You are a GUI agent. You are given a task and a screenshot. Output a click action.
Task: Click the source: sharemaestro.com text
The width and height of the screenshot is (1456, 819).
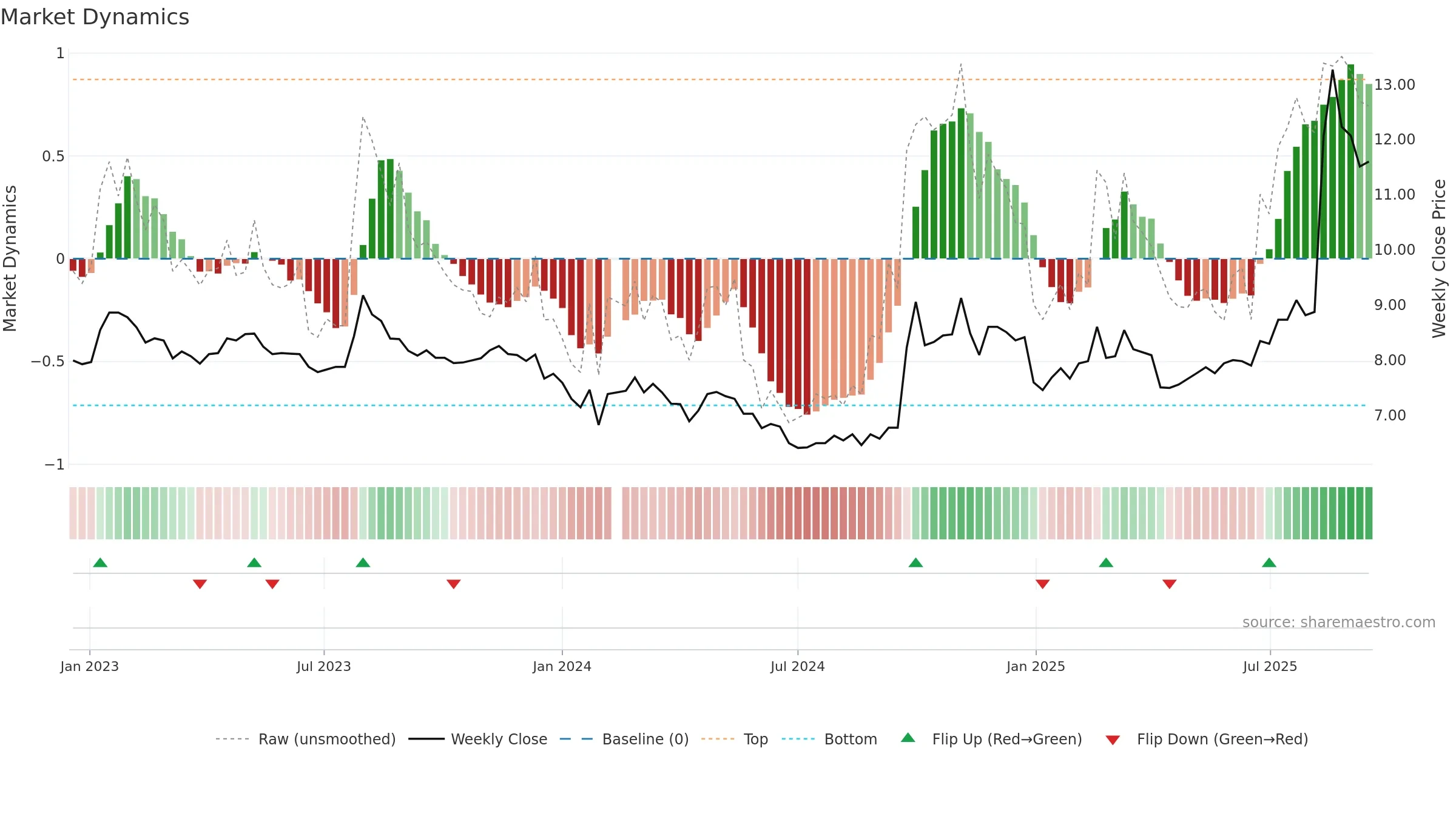click(x=1339, y=622)
